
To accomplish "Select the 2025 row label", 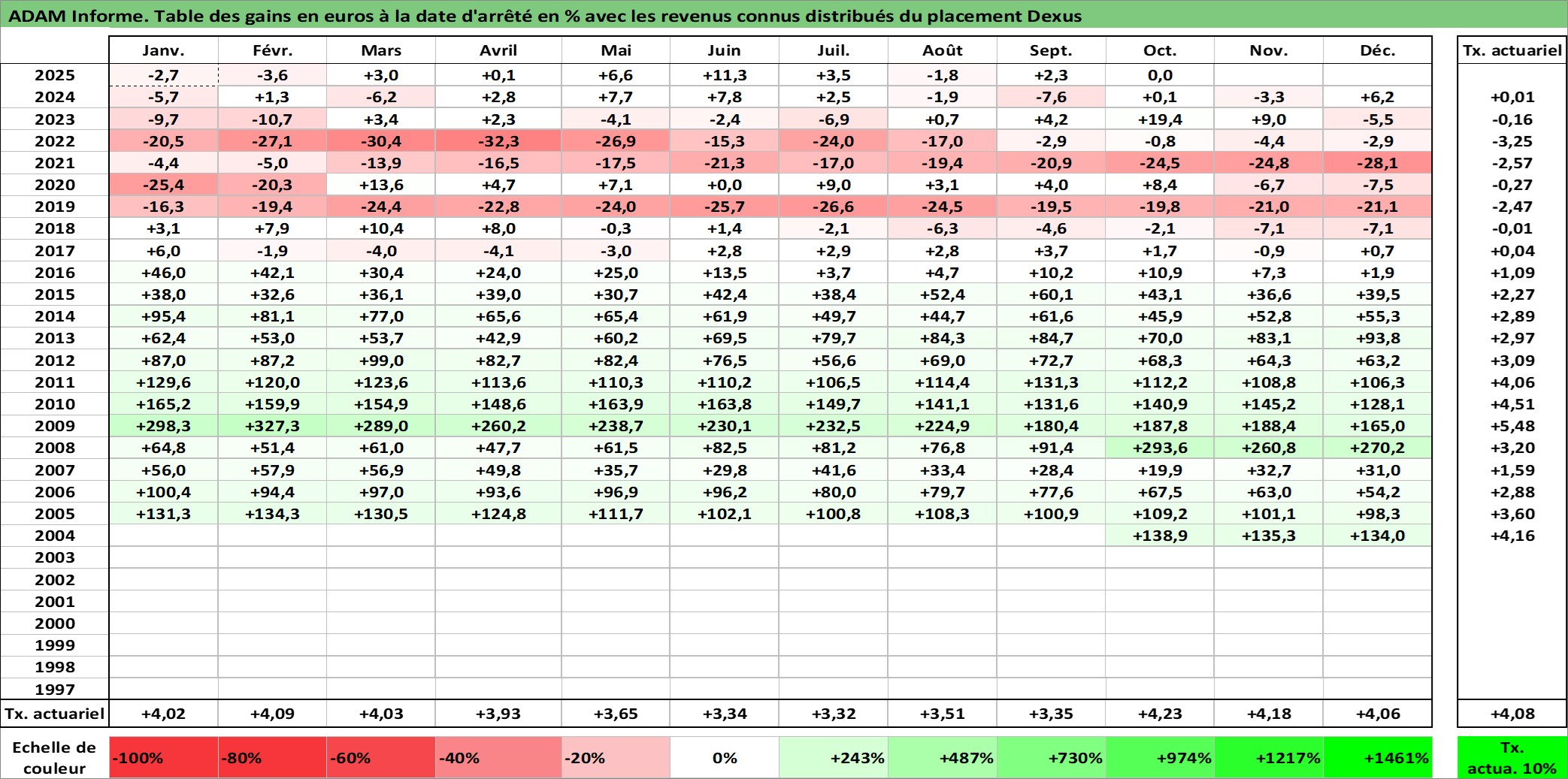I will tap(55, 75).
